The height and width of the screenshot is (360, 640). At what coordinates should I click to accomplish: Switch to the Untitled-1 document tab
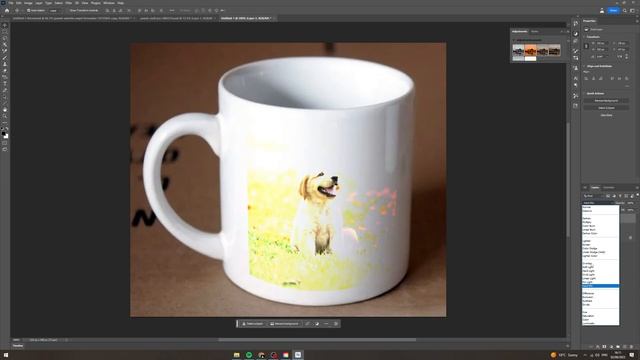tap(246, 18)
